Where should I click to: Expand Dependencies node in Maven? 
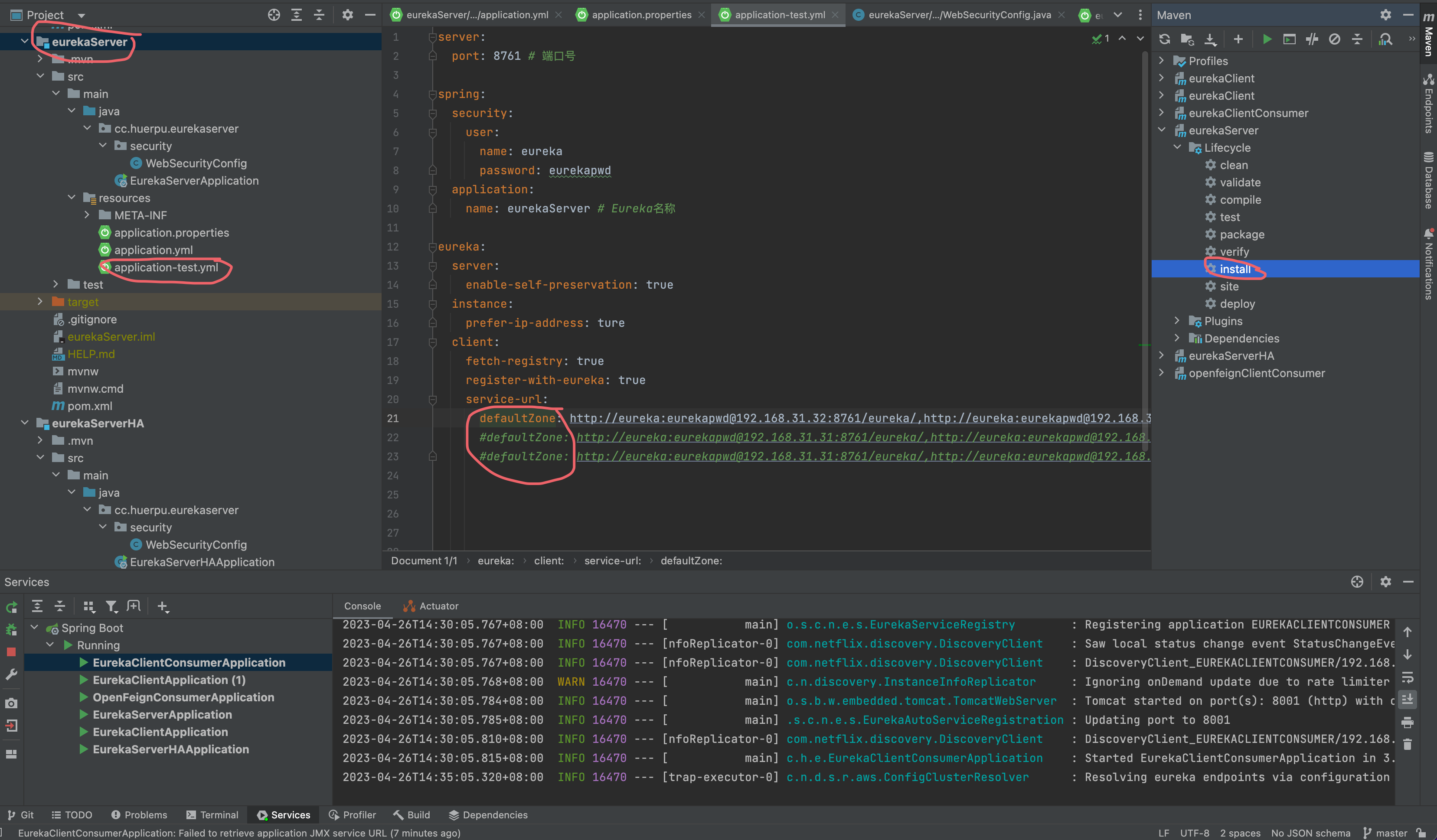click(x=1177, y=338)
